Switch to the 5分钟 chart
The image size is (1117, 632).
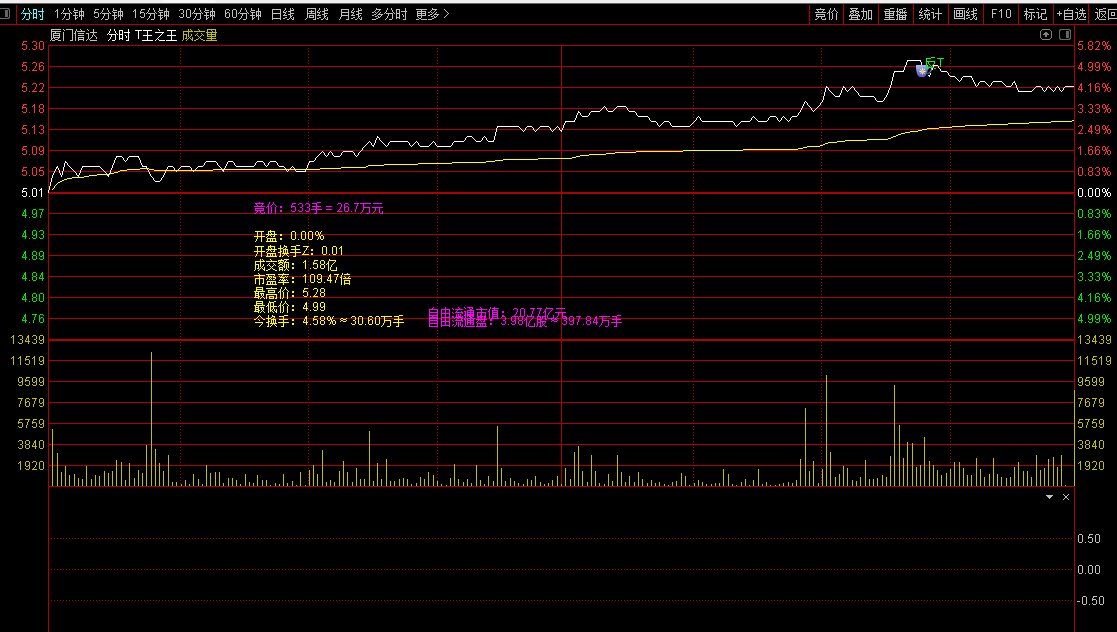(x=108, y=14)
